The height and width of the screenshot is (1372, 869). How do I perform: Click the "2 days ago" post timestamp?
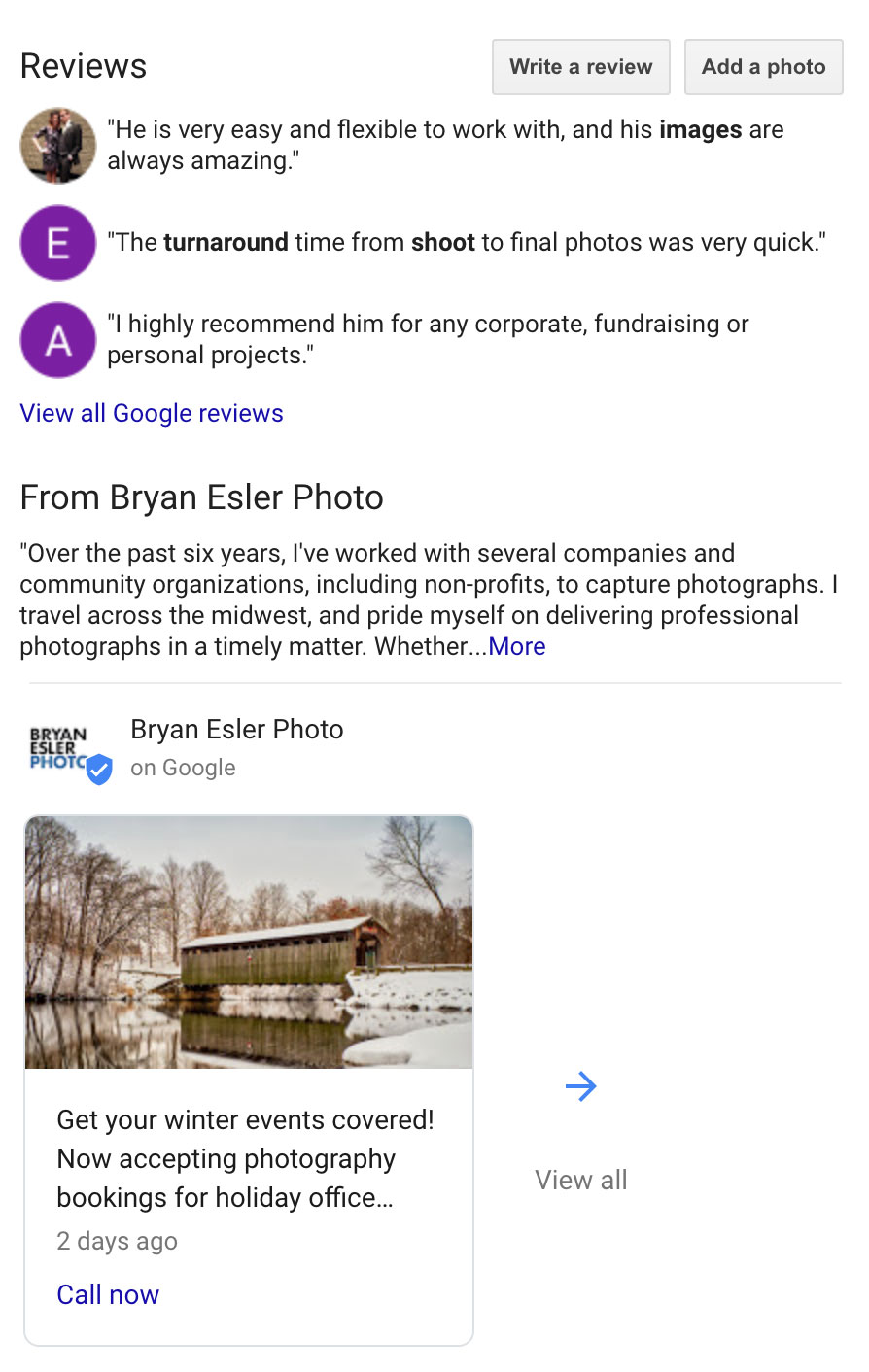pyautogui.click(x=117, y=1241)
